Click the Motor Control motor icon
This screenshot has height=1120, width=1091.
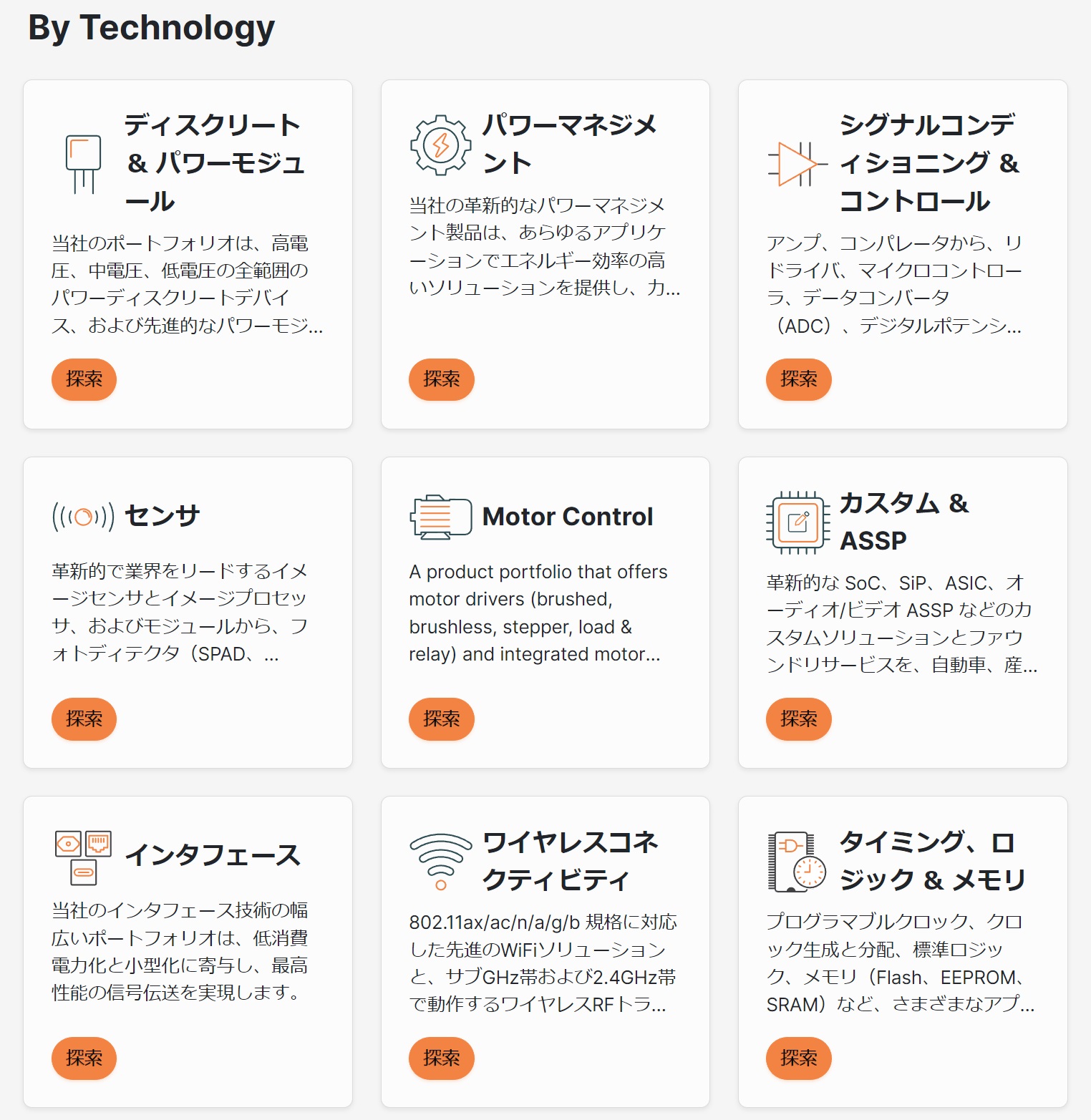pyautogui.click(x=440, y=516)
